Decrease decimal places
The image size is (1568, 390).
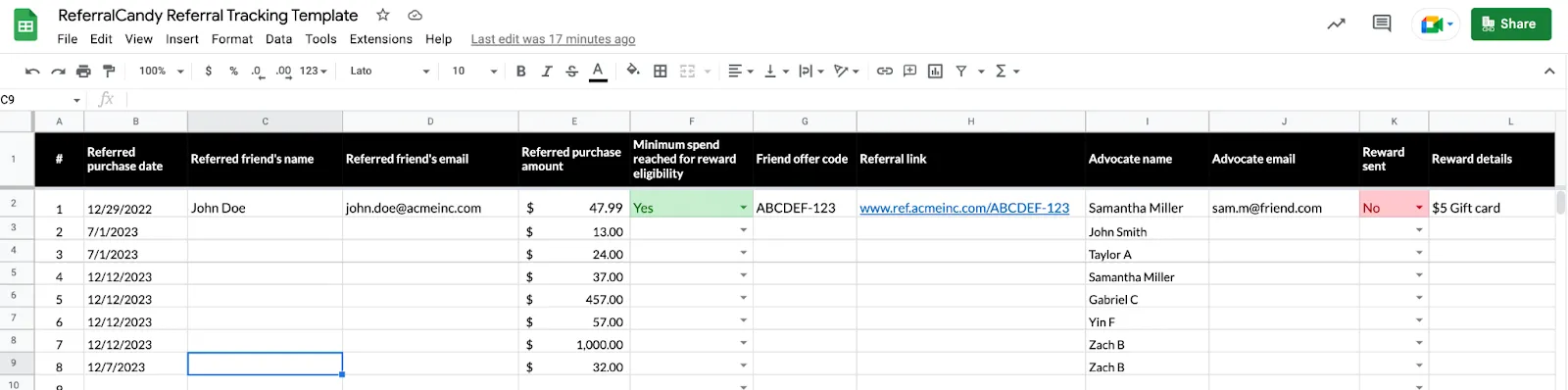[257, 71]
